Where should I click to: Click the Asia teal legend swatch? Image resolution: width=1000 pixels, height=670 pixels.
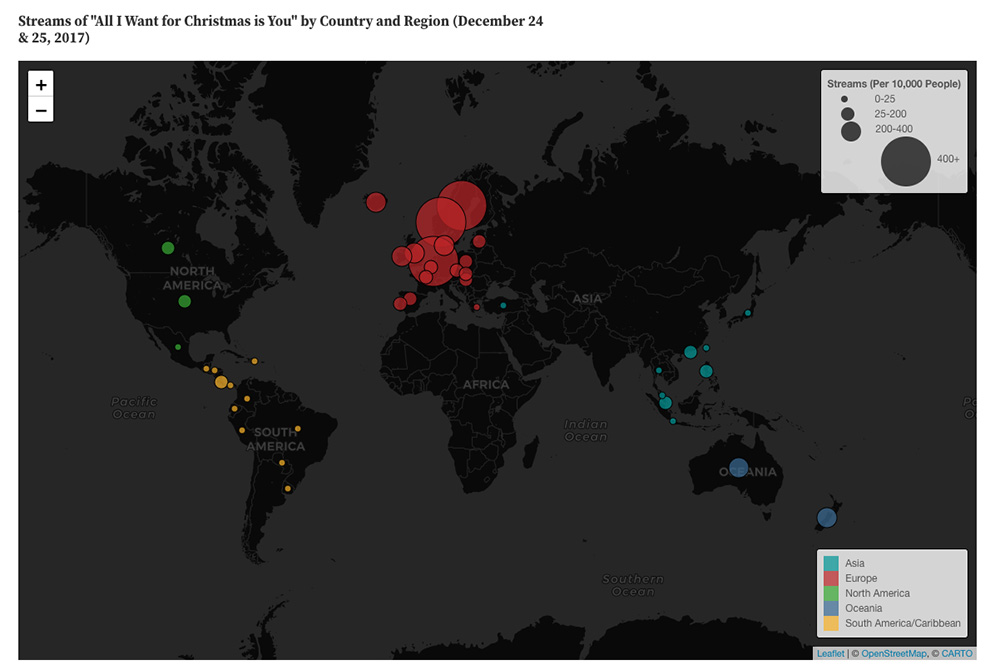(832, 564)
